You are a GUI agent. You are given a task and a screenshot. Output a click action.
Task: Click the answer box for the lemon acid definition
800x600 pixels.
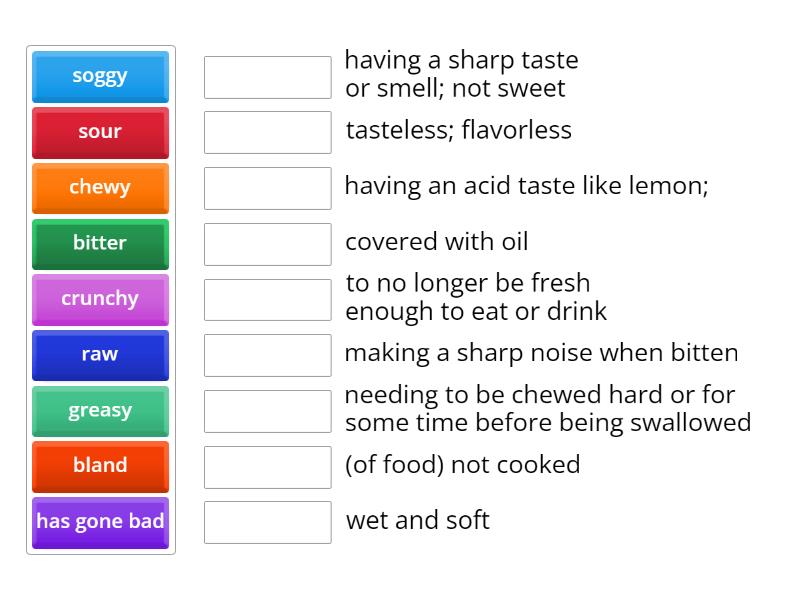pos(266,186)
